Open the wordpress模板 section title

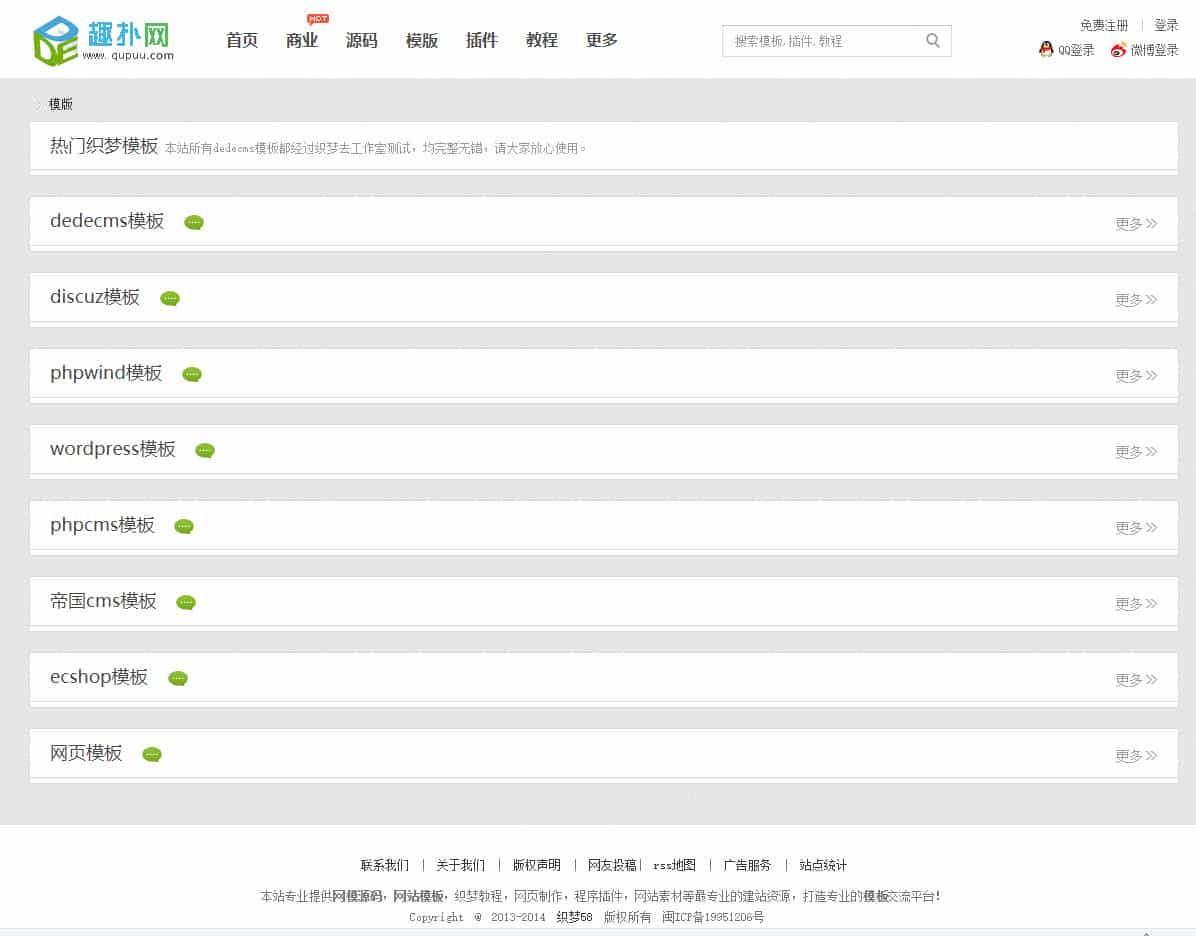[112, 449]
